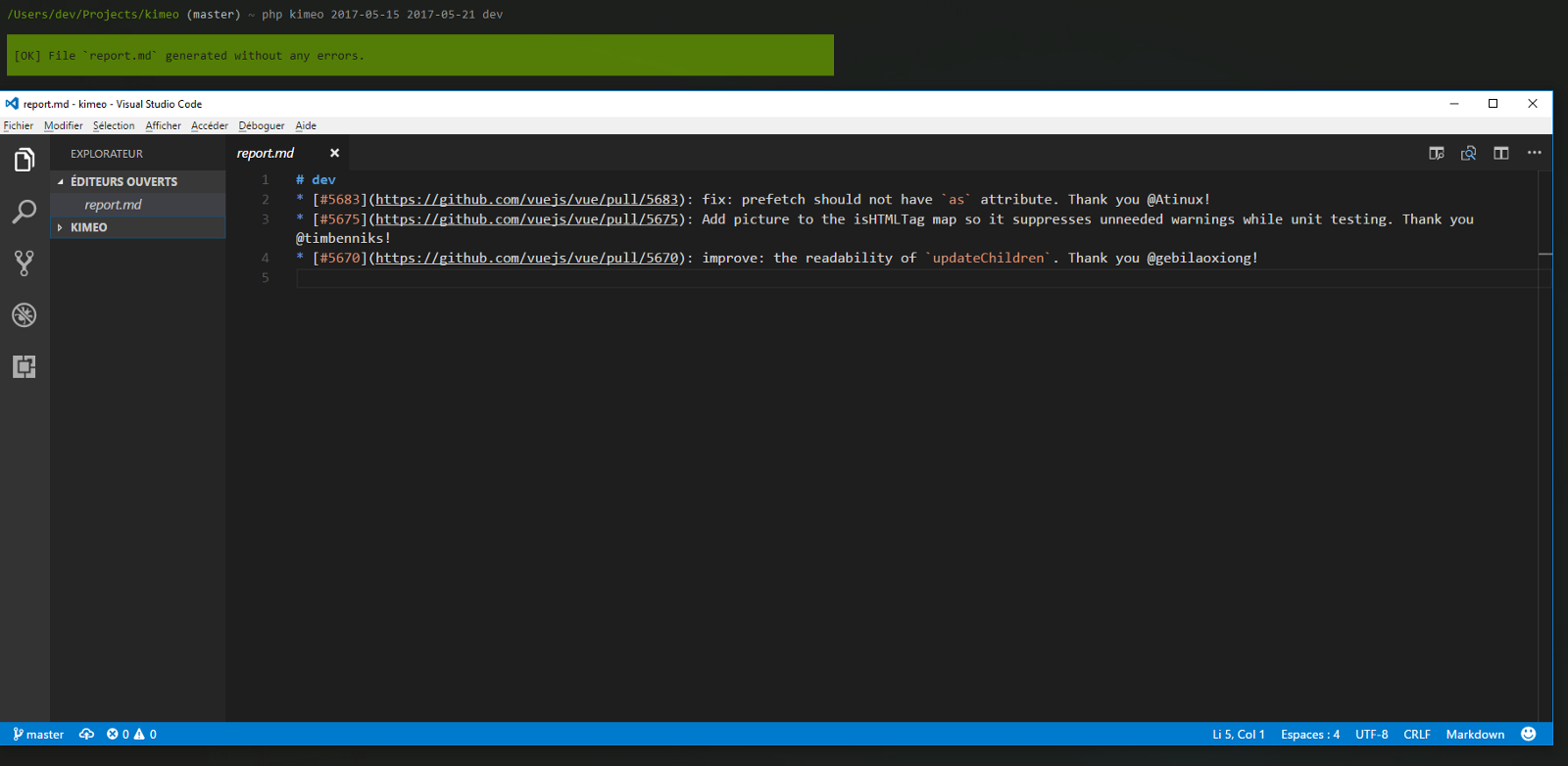Image resolution: width=1568 pixels, height=766 pixels.
Task: Change indentation via Espaces : 4
Action: tap(1310, 735)
